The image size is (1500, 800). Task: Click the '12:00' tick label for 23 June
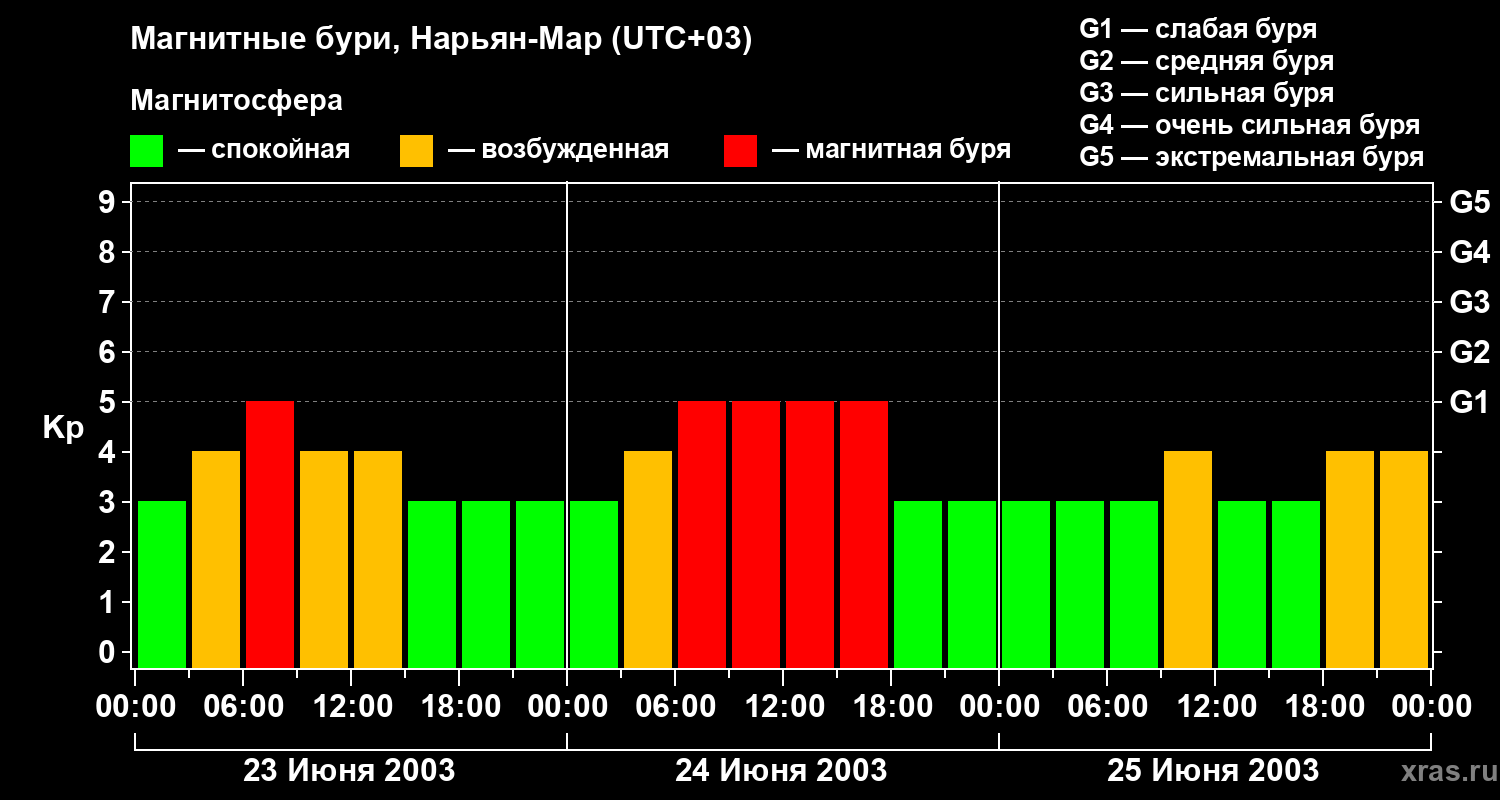(351, 707)
